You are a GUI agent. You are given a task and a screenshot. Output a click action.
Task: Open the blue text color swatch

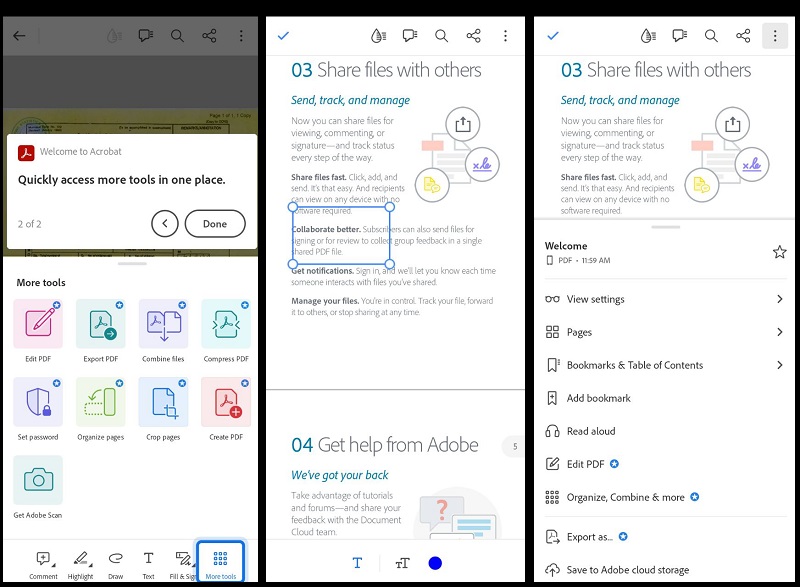(x=435, y=563)
